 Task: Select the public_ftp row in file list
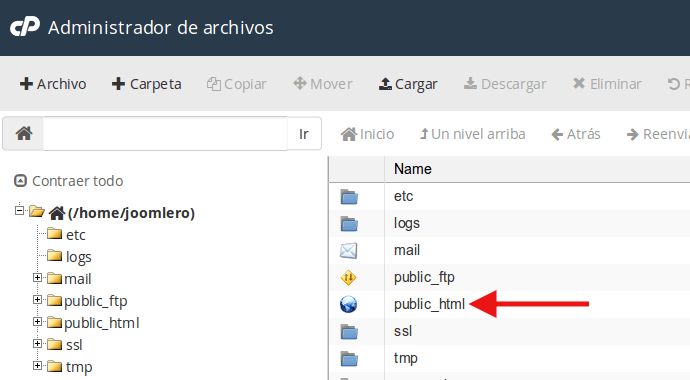coord(509,277)
